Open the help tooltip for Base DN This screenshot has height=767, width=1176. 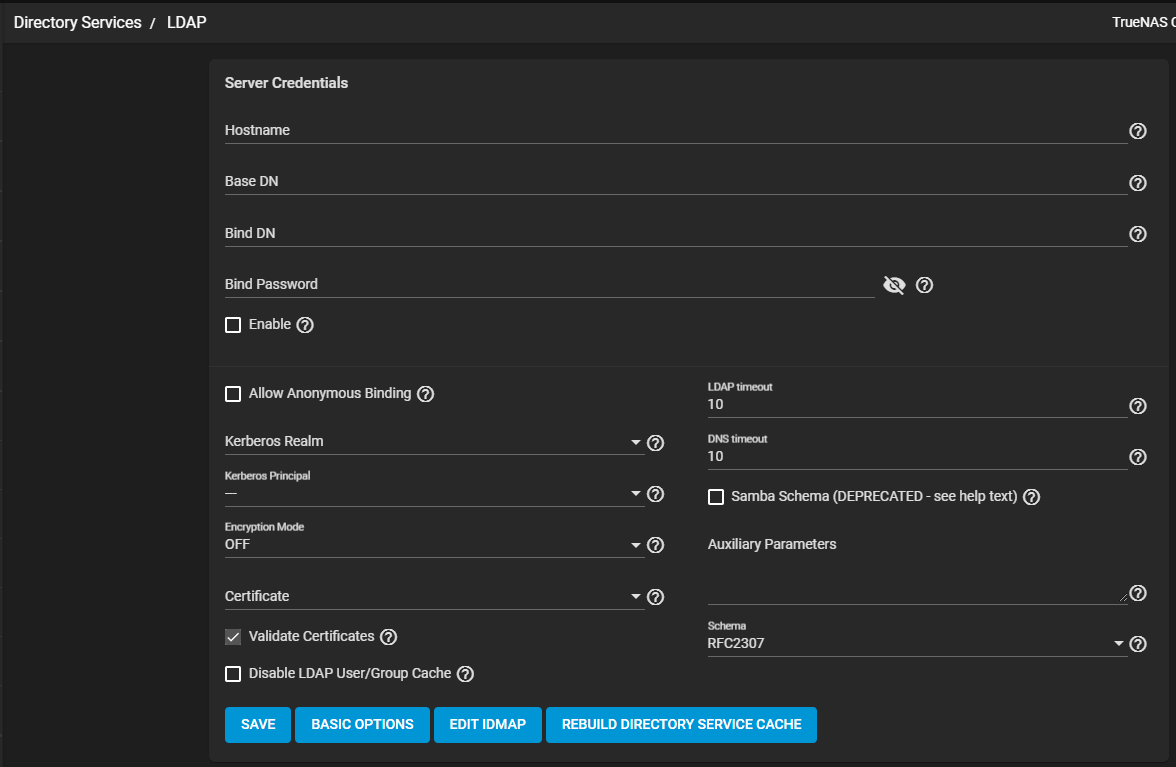click(1137, 183)
